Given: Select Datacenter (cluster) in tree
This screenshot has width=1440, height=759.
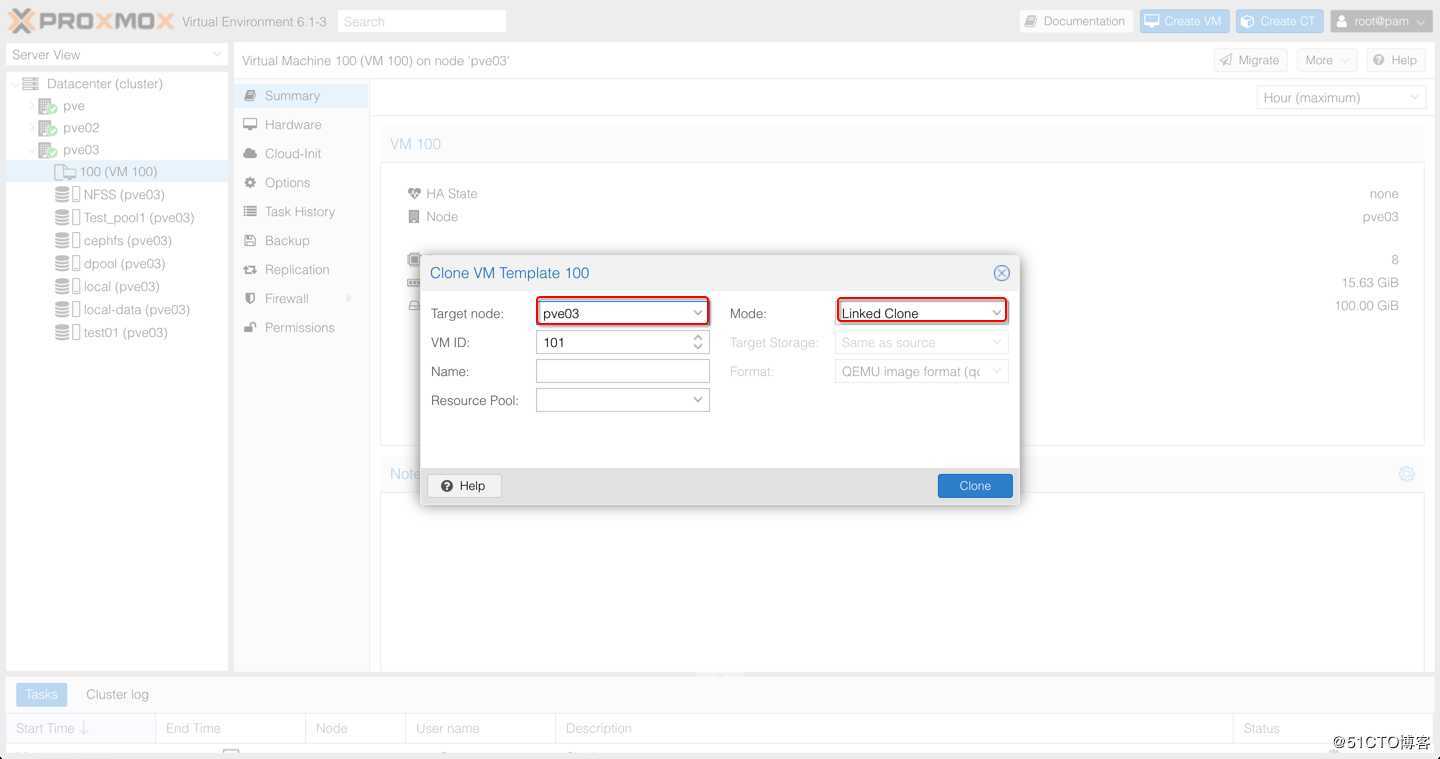Looking at the screenshot, I should click(x=104, y=84).
